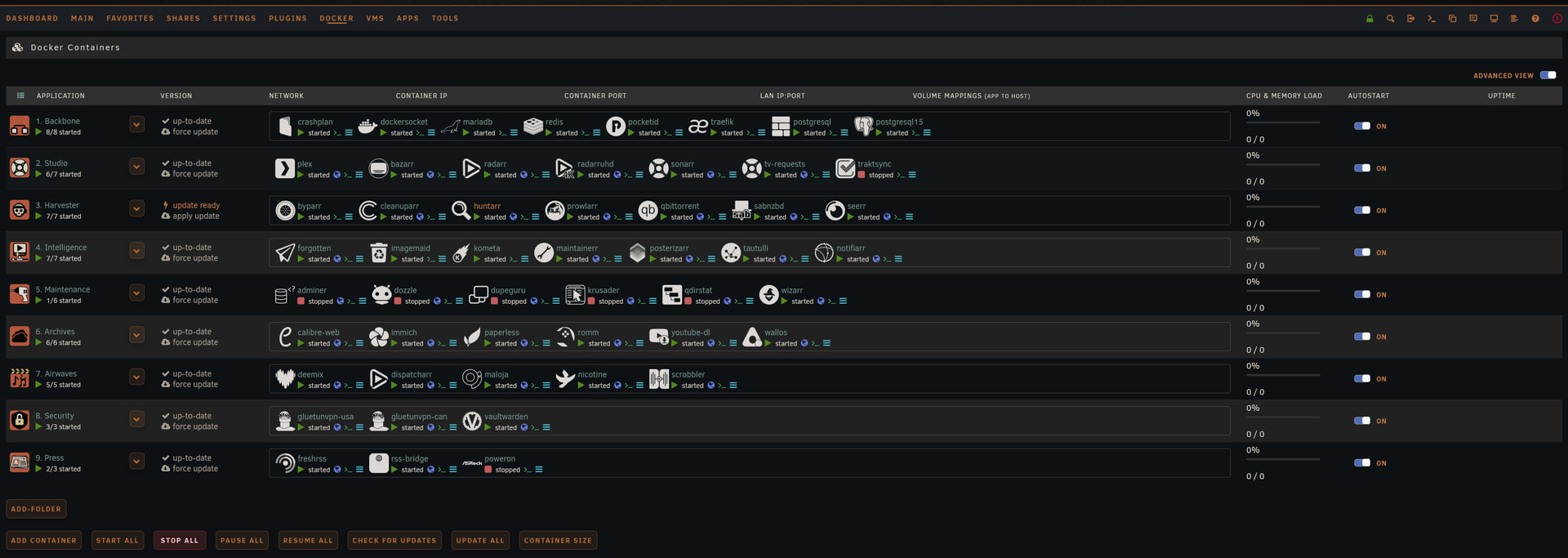Click the freshrss container icon
The height and width of the screenshot is (558, 1568).
(285, 463)
